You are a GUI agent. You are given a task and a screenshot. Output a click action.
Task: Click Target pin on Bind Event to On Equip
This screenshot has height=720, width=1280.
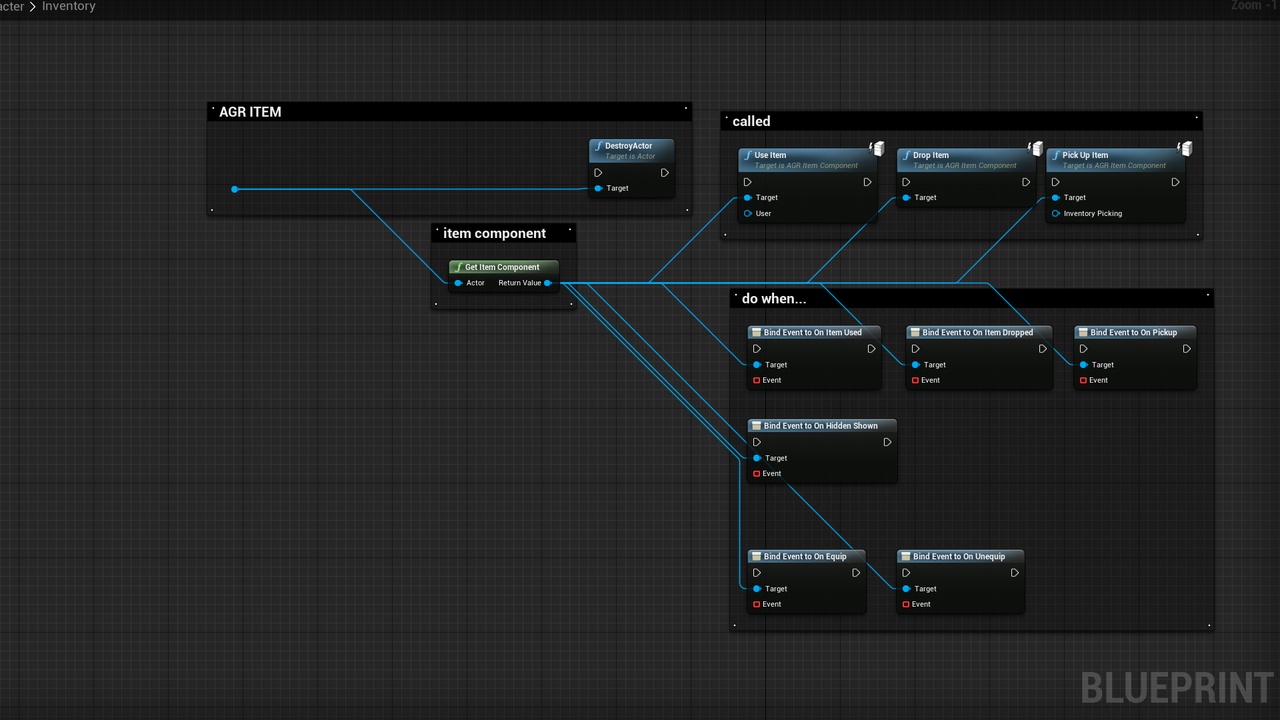pos(757,589)
